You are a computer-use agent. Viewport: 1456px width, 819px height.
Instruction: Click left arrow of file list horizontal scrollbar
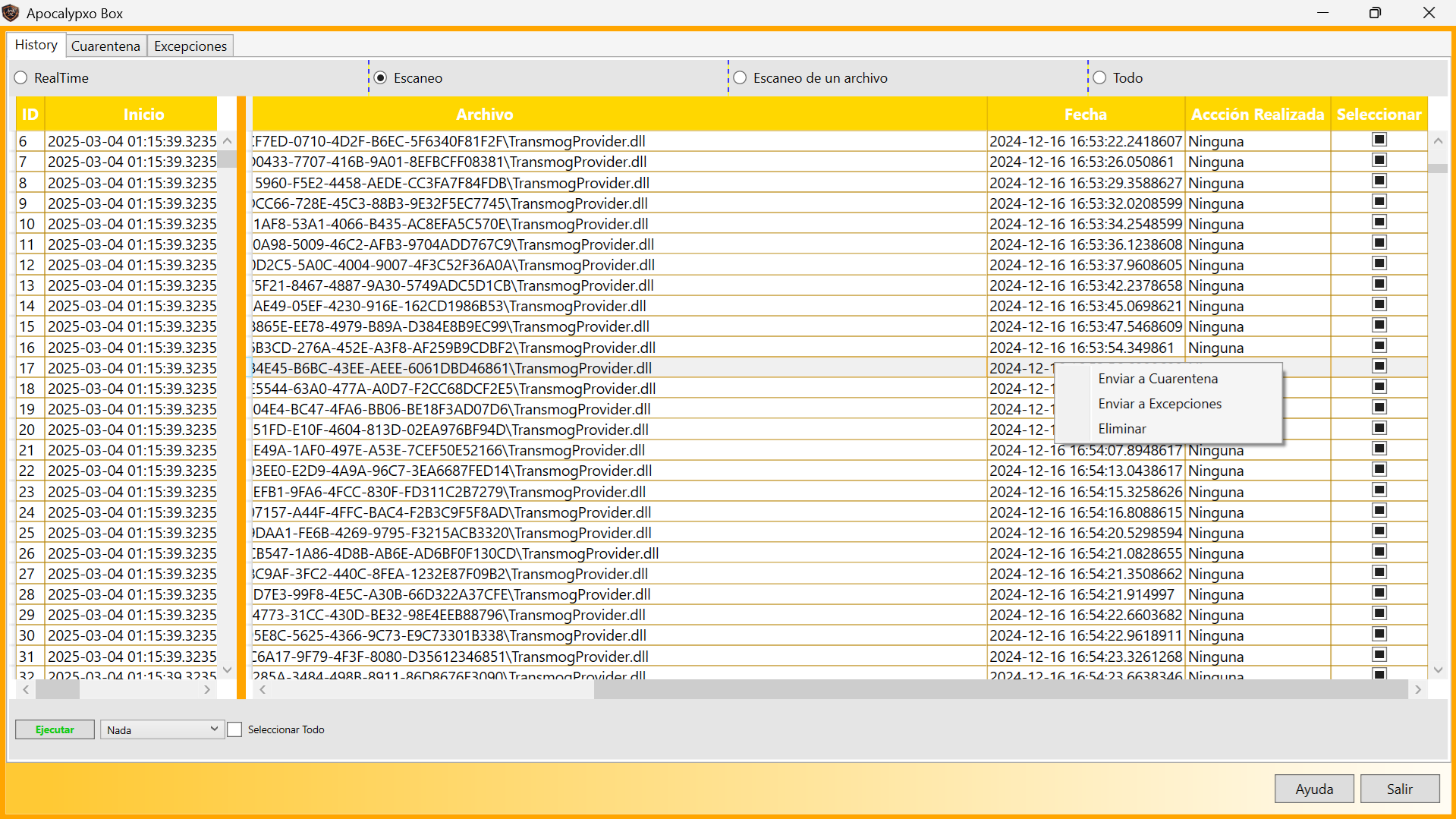click(x=263, y=690)
